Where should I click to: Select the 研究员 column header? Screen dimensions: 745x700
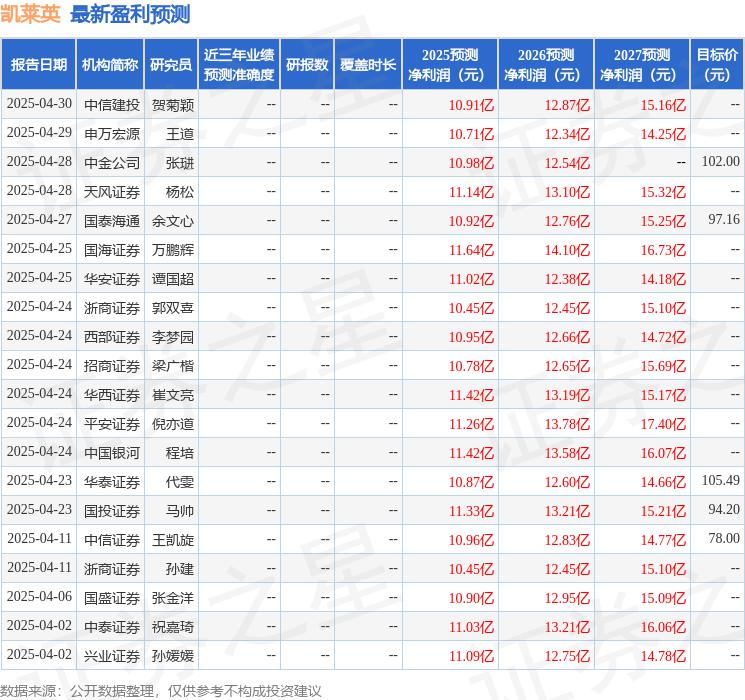tap(171, 65)
